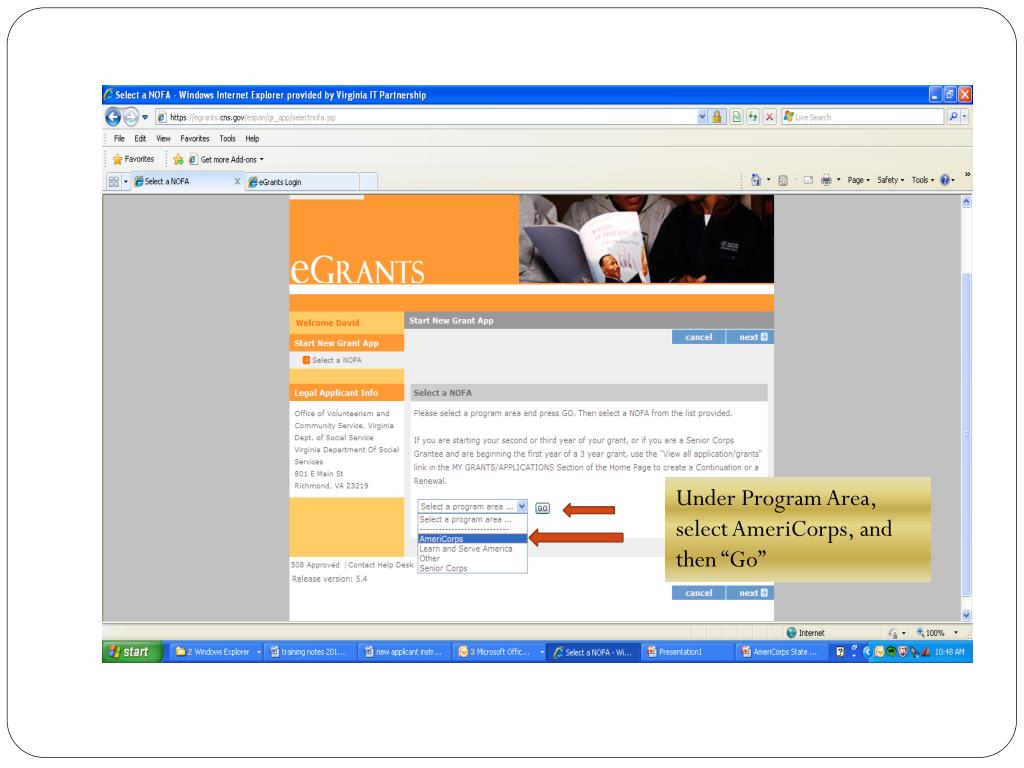Click the Select a NOFA sidebar link
Image resolution: width=1024 pixels, height=768 pixels.
point(336,360)
